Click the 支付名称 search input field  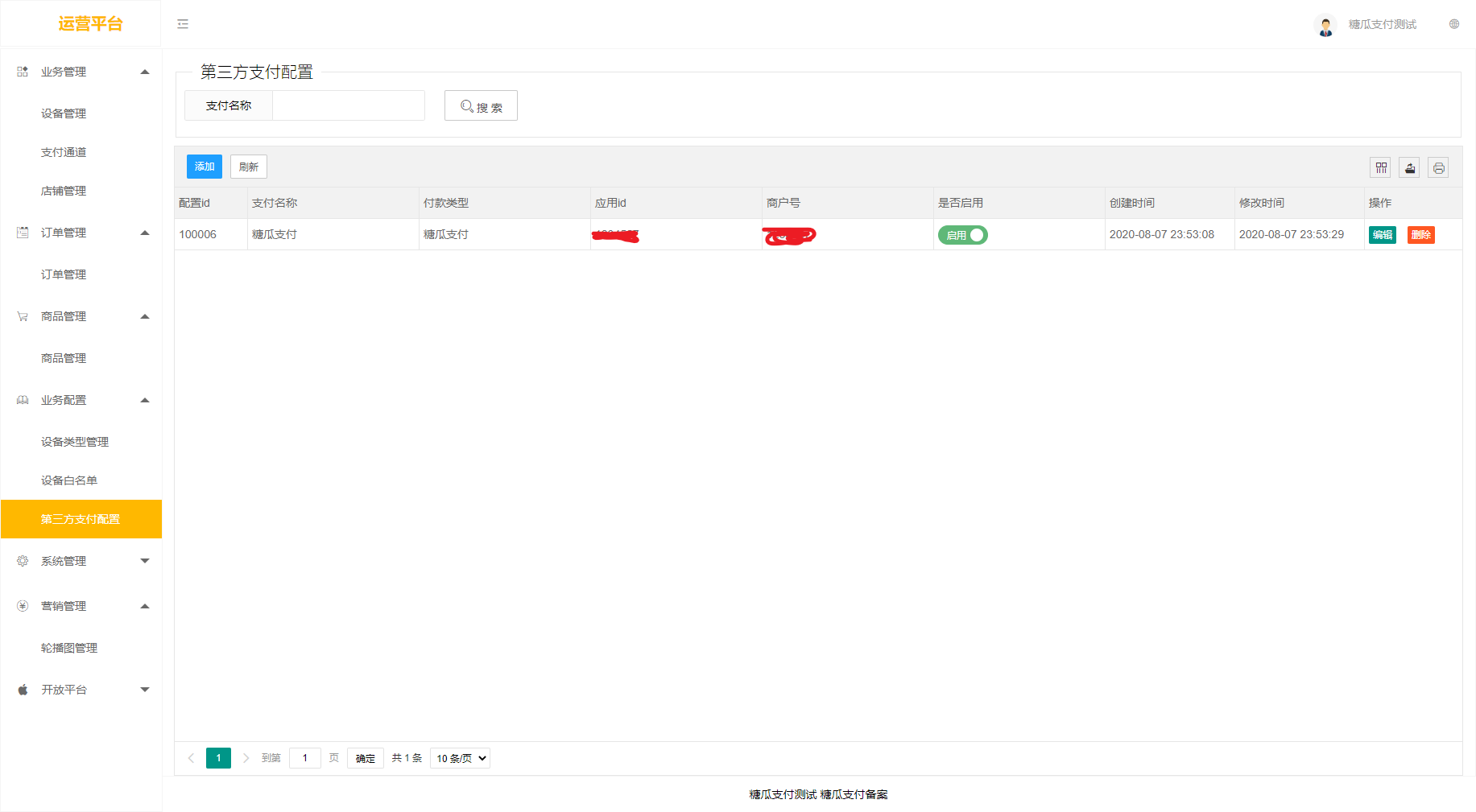coord(348,105)
